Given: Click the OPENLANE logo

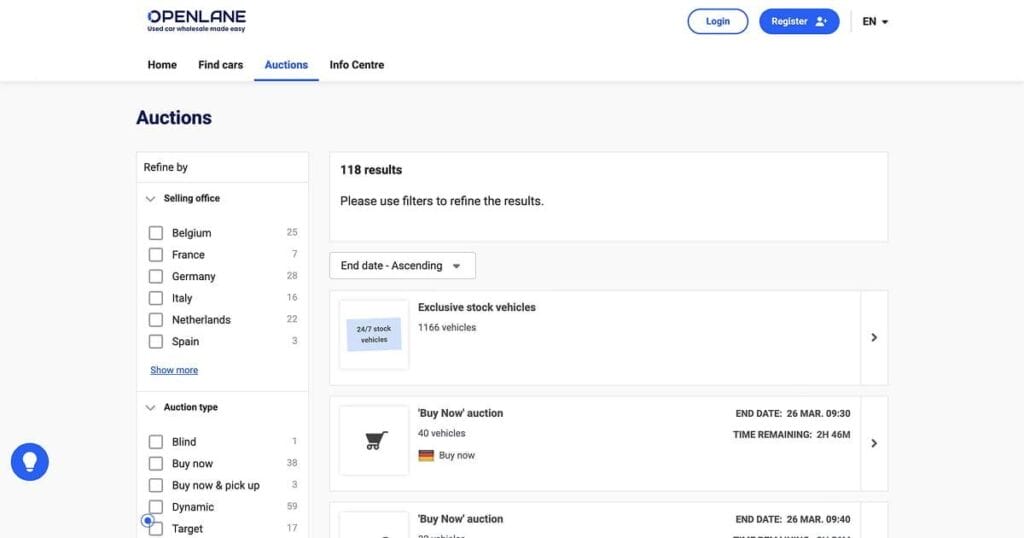Looking at the screenshot, I should click(196, 21).
